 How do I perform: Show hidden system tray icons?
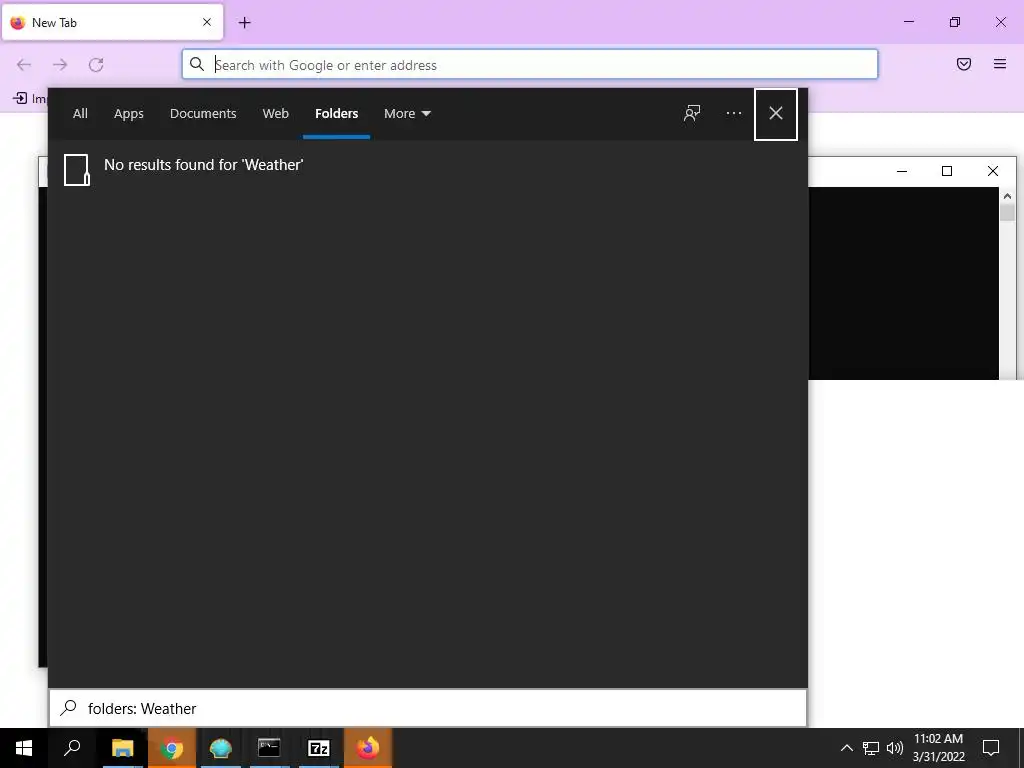[846, 748]
